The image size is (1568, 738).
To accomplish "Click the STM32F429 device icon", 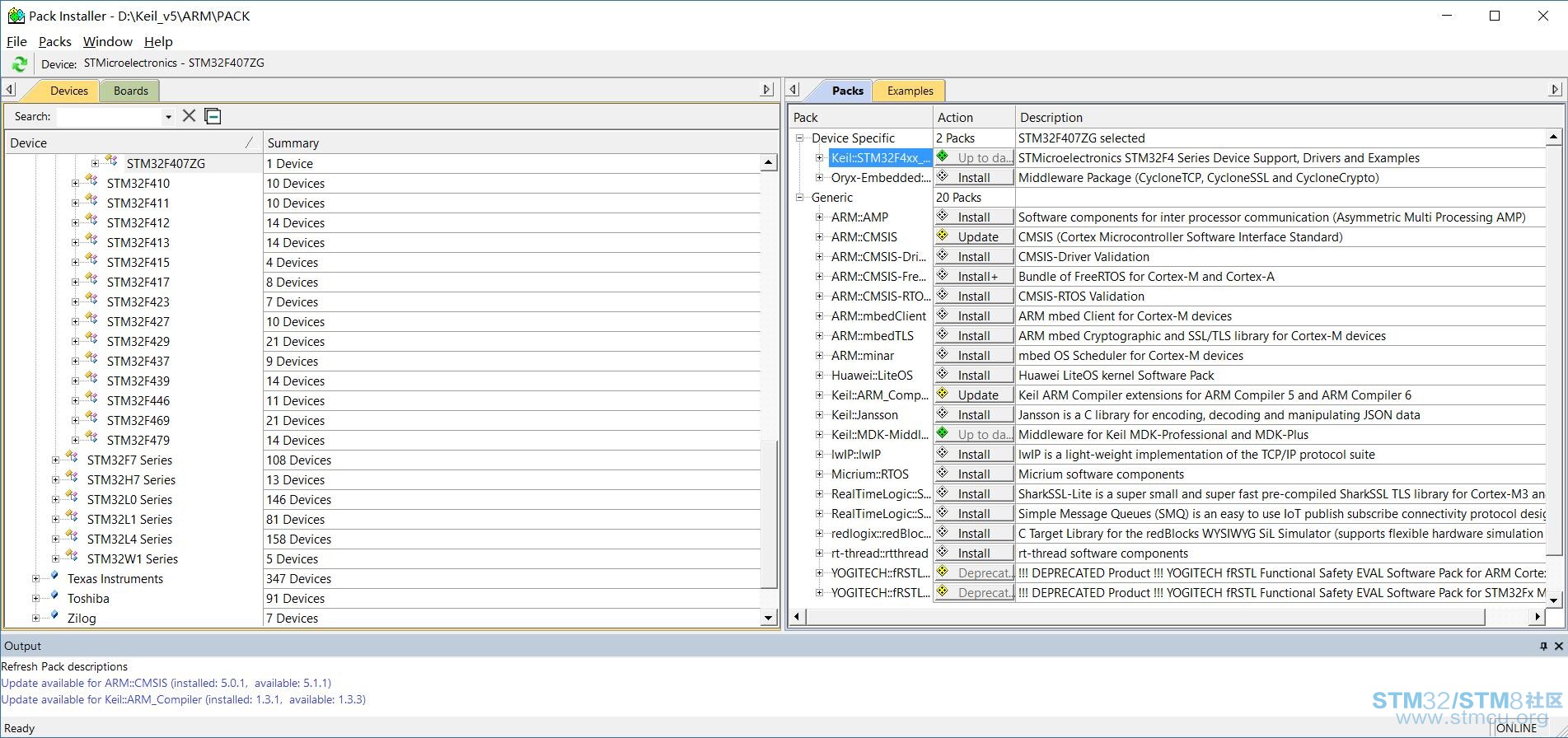I will pos(91,340).
